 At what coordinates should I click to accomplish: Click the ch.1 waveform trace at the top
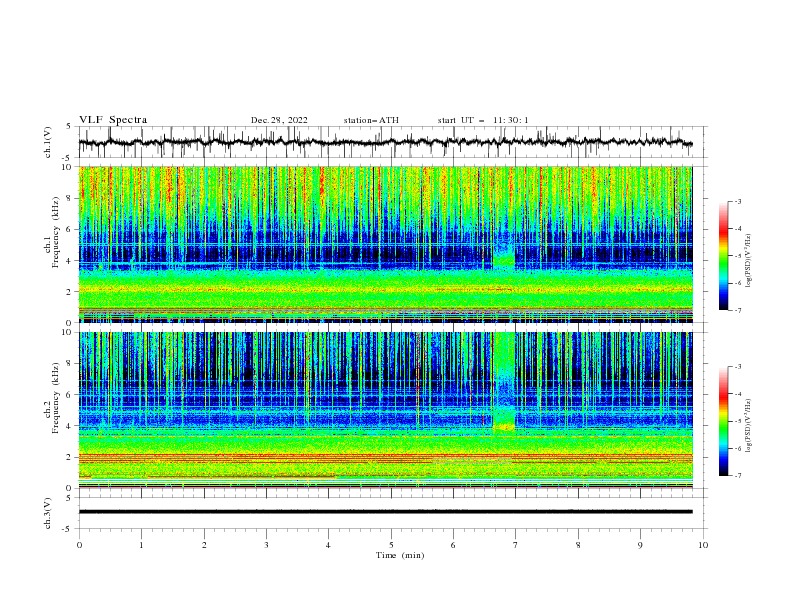386,142
